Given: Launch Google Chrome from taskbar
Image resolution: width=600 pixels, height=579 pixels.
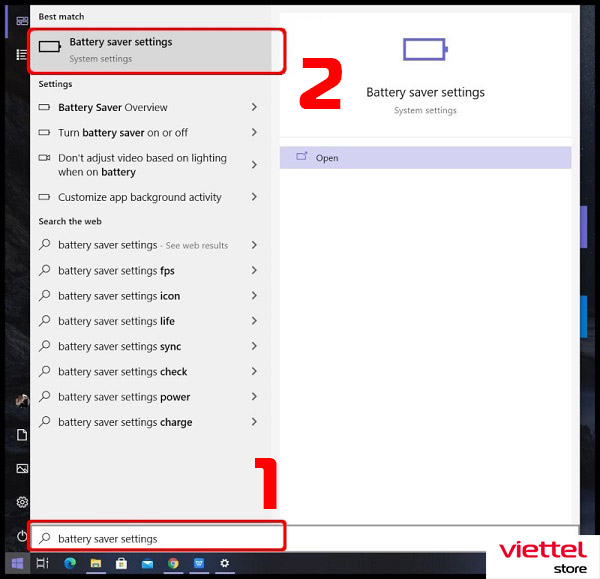Looking at the screenshot, I should point(173,563).
